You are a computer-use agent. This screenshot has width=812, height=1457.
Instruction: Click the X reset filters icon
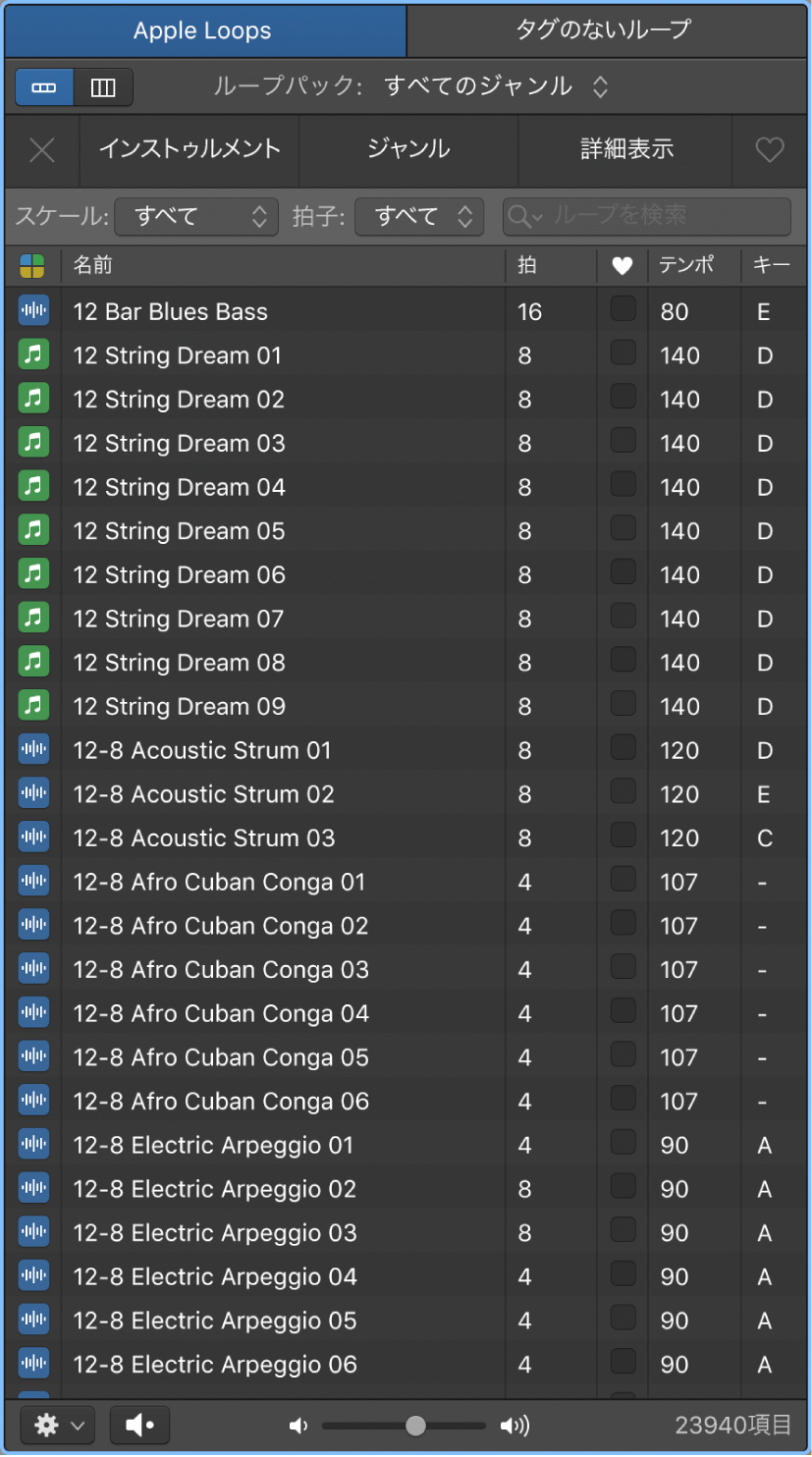(x=41, y=149)
